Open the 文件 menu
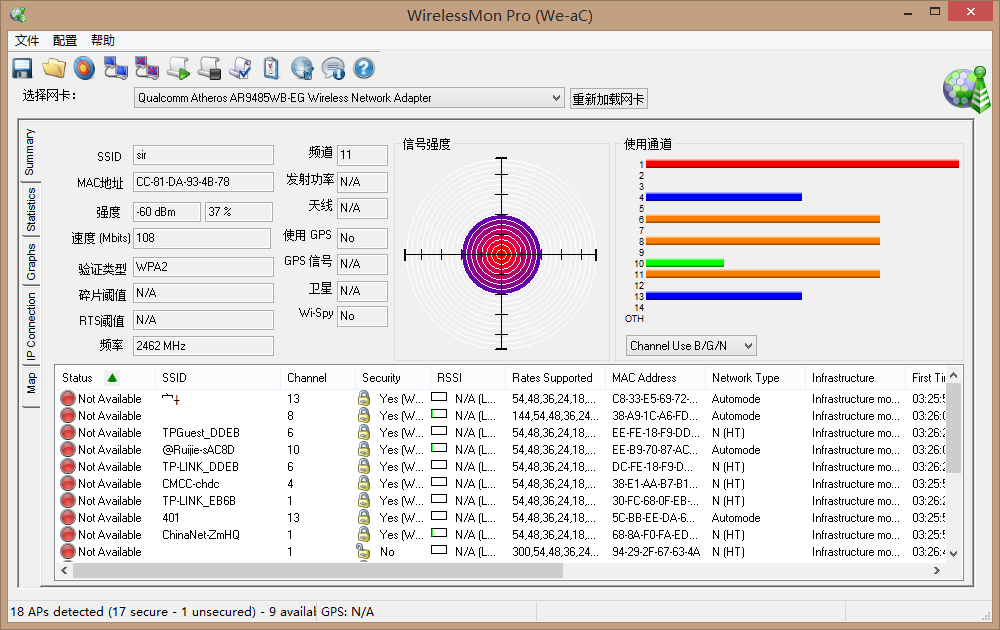Screen dimensions: 1000x630 [27, 41]
